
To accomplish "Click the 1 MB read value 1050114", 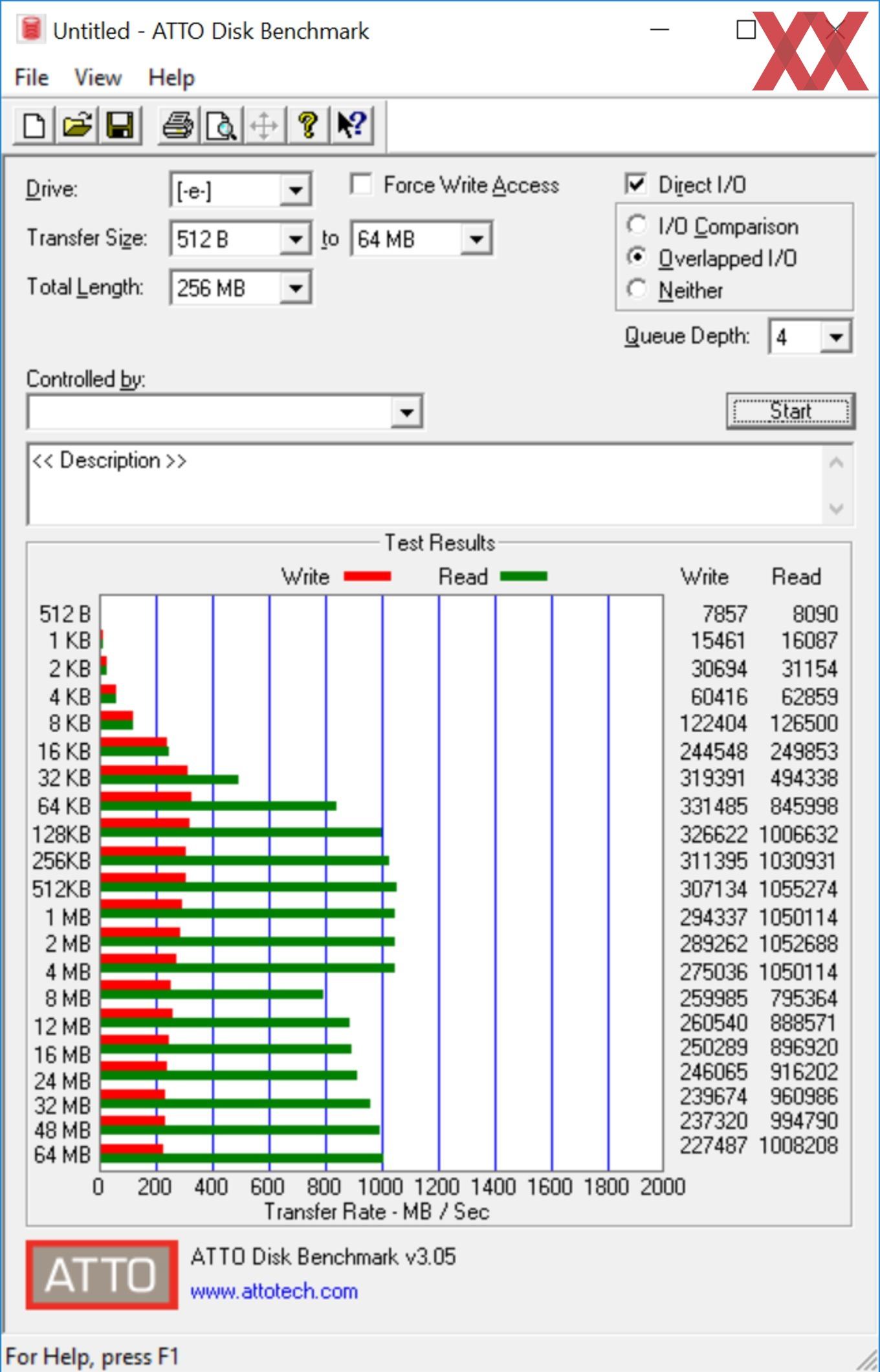I will [798, 917].
